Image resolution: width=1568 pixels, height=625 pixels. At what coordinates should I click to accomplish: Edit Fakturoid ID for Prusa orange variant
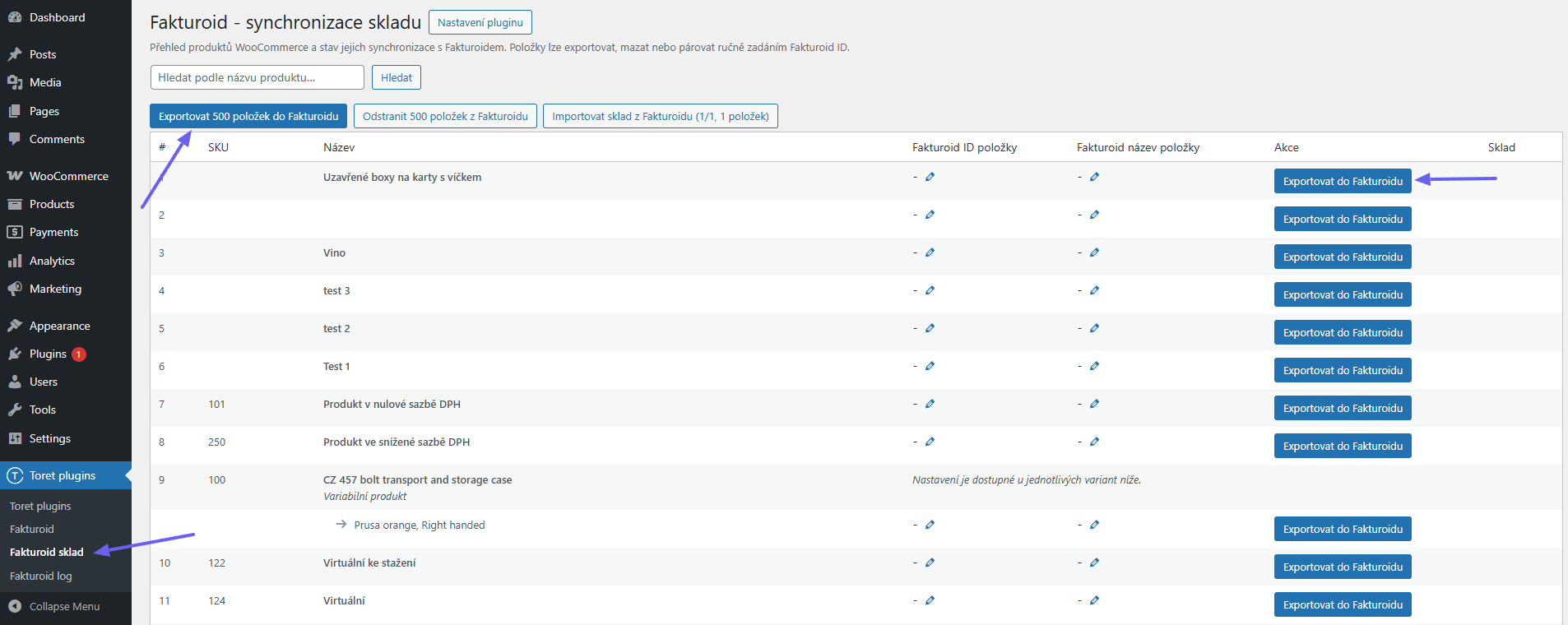(930, 525)
